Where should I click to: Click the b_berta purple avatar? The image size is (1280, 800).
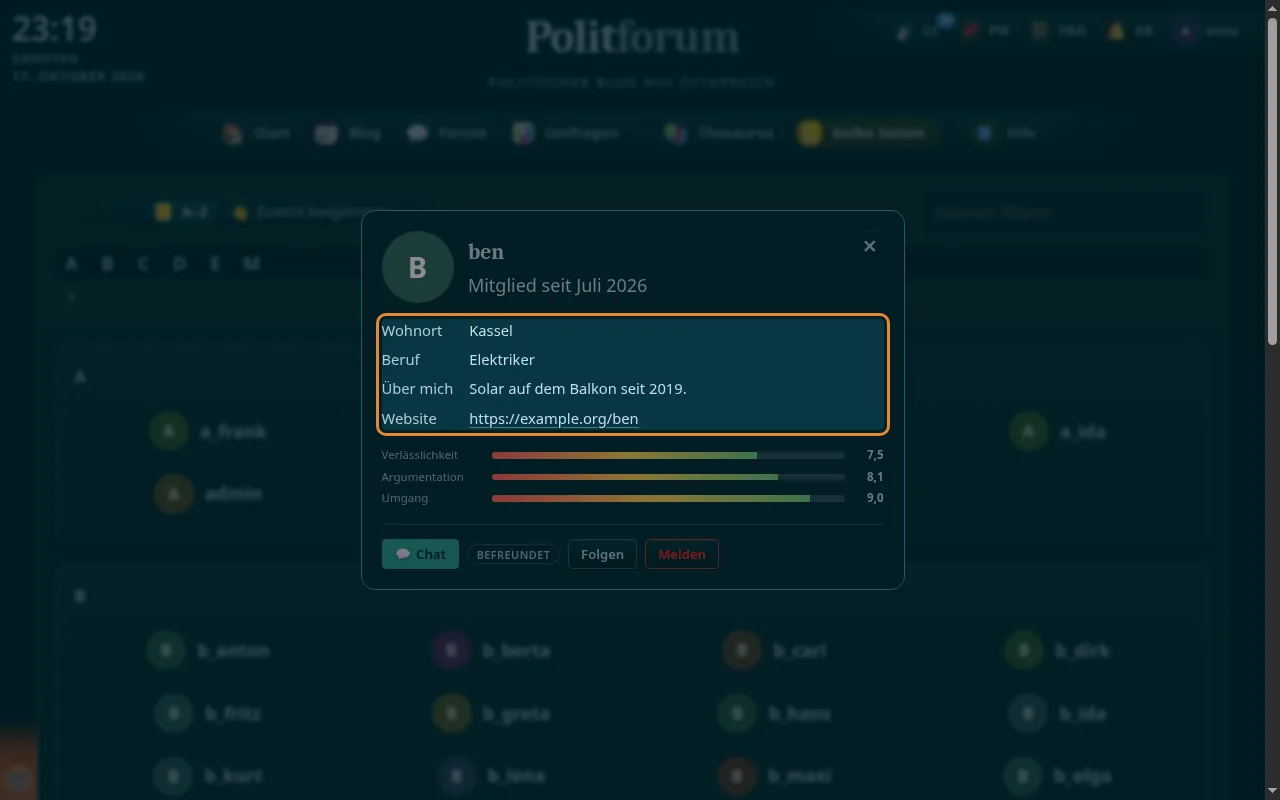[451, 651]
